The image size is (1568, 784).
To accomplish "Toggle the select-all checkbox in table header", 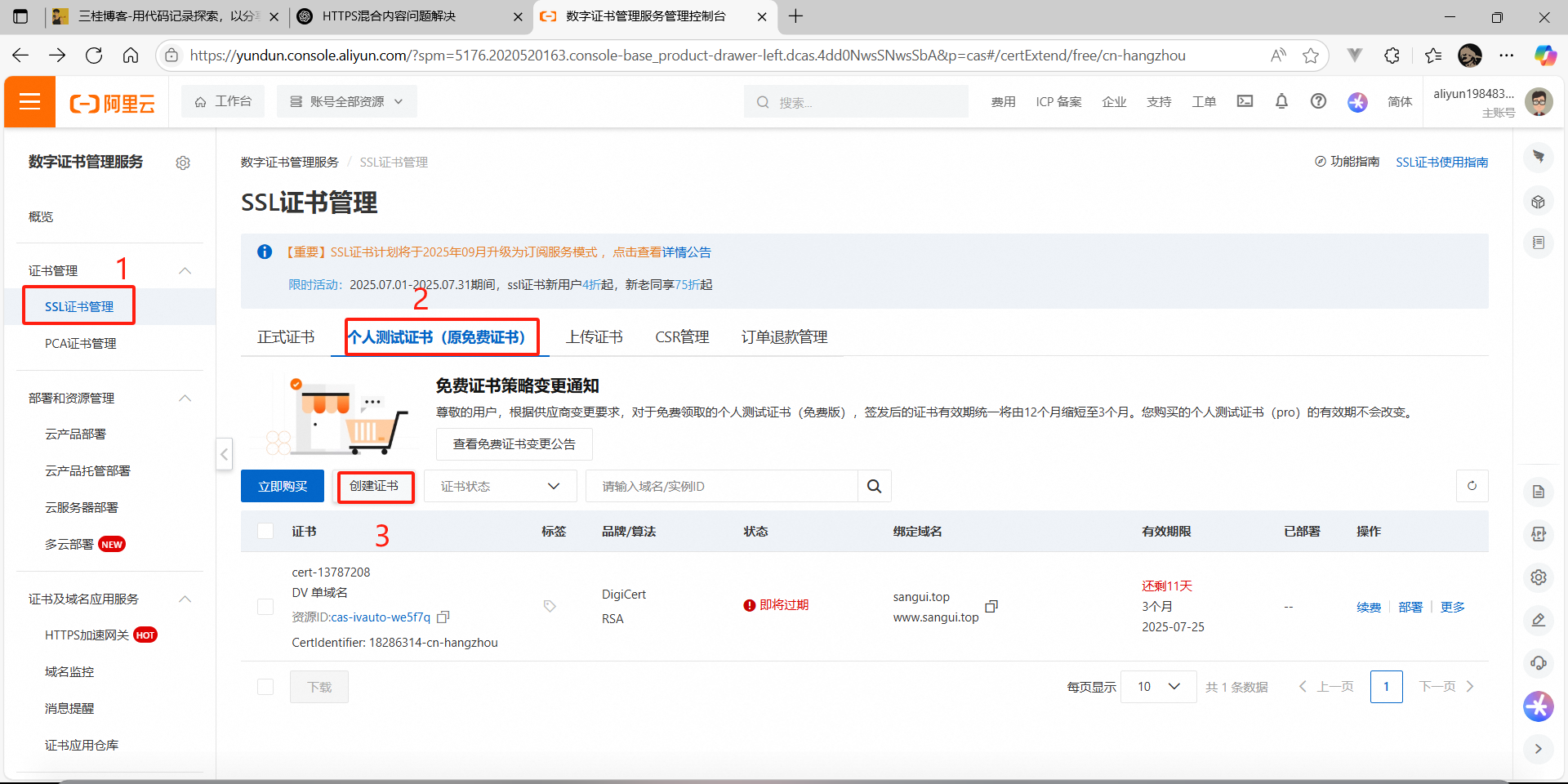I will point(265,532).
